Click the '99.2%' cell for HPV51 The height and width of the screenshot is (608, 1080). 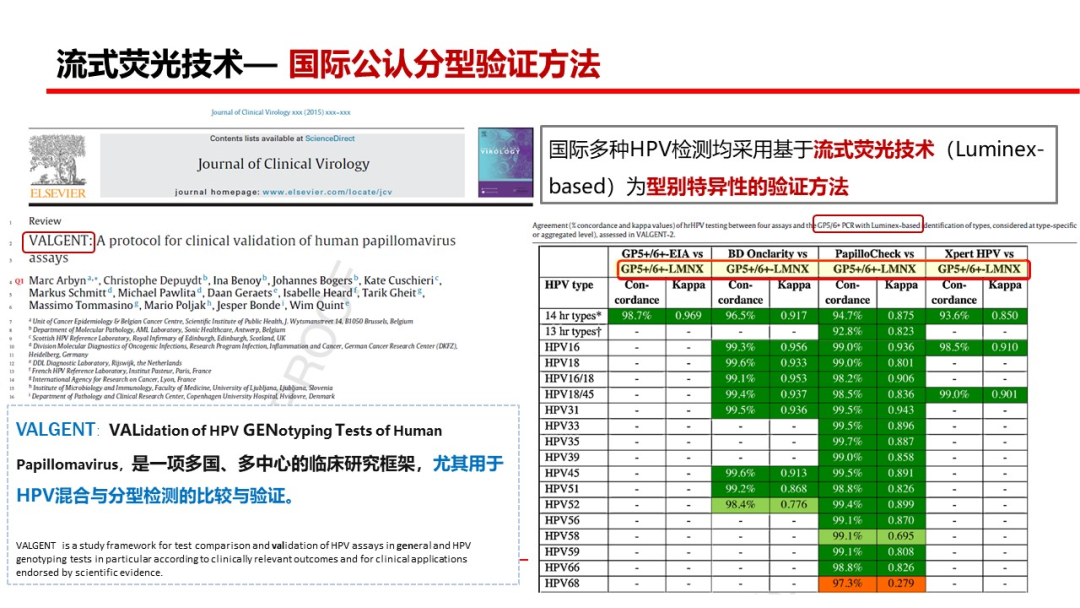[740, 488]
